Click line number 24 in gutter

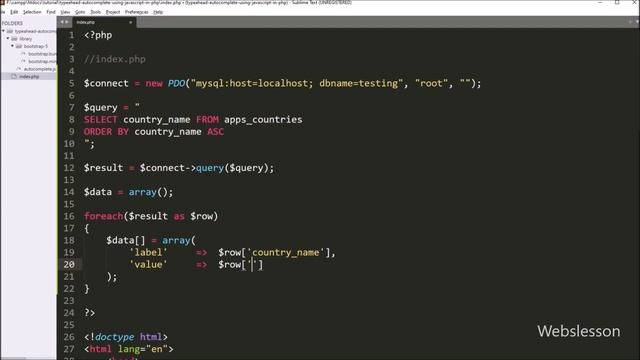[69, 313]
